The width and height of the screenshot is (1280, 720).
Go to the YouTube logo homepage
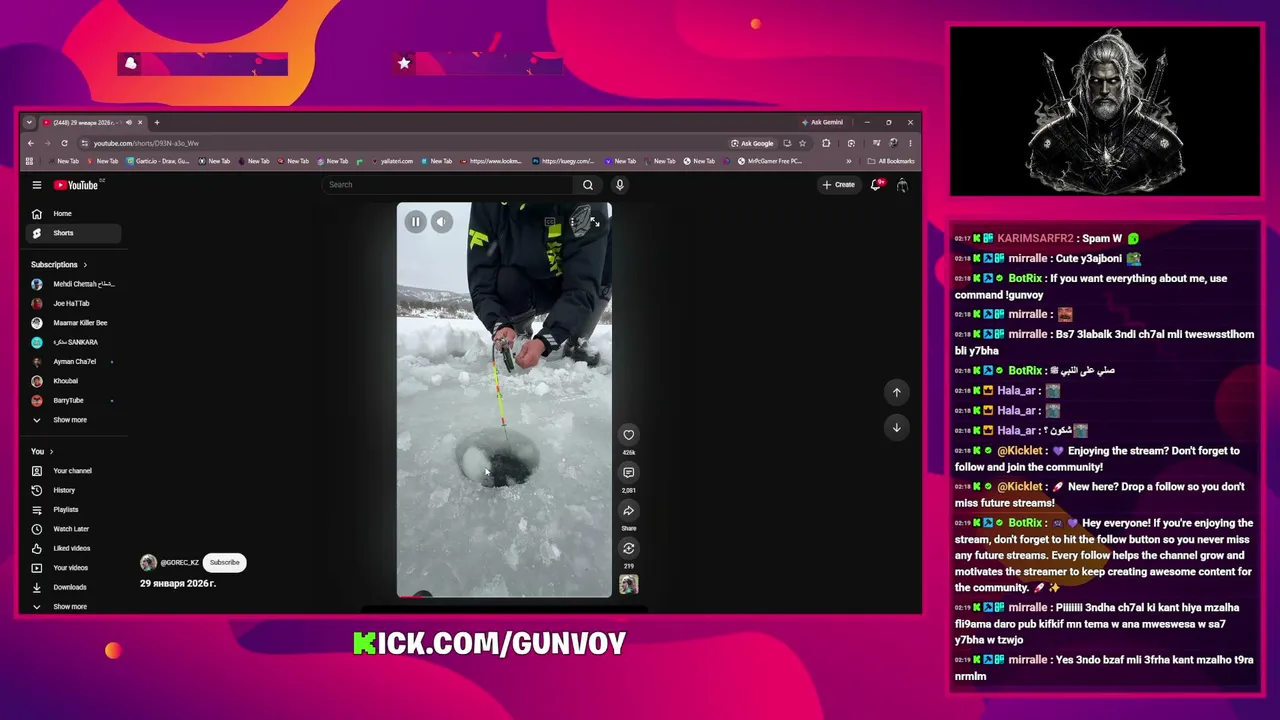(78, 185)
